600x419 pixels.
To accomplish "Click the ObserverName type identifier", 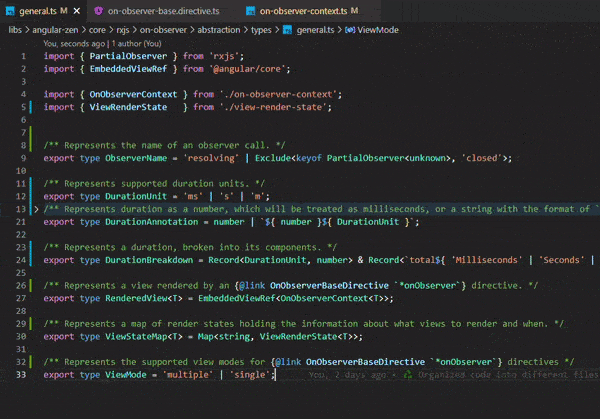I will (x=136, y=158).
